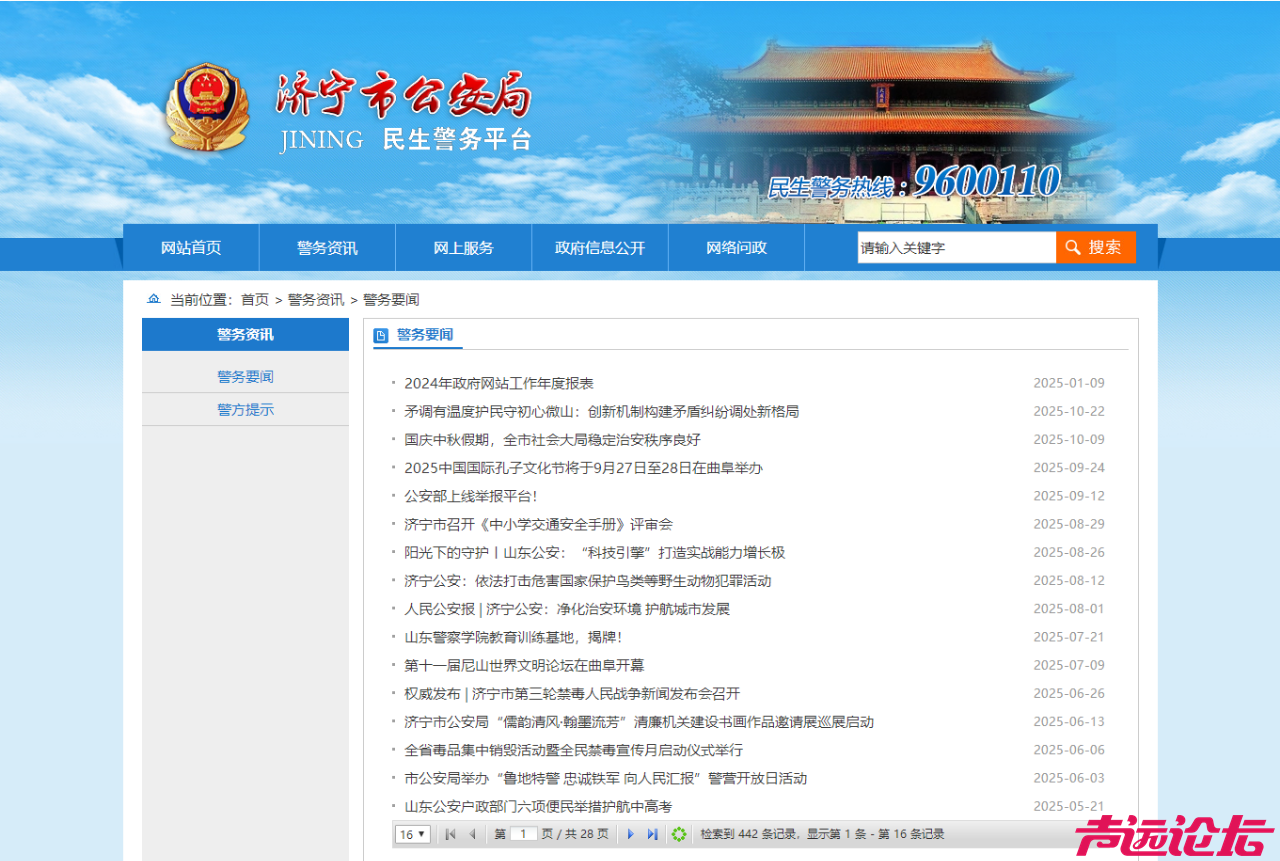The width and height of the screenshot is (1280, 861).
Task: Click the green refresh list icon
Action: click(679, 834)
